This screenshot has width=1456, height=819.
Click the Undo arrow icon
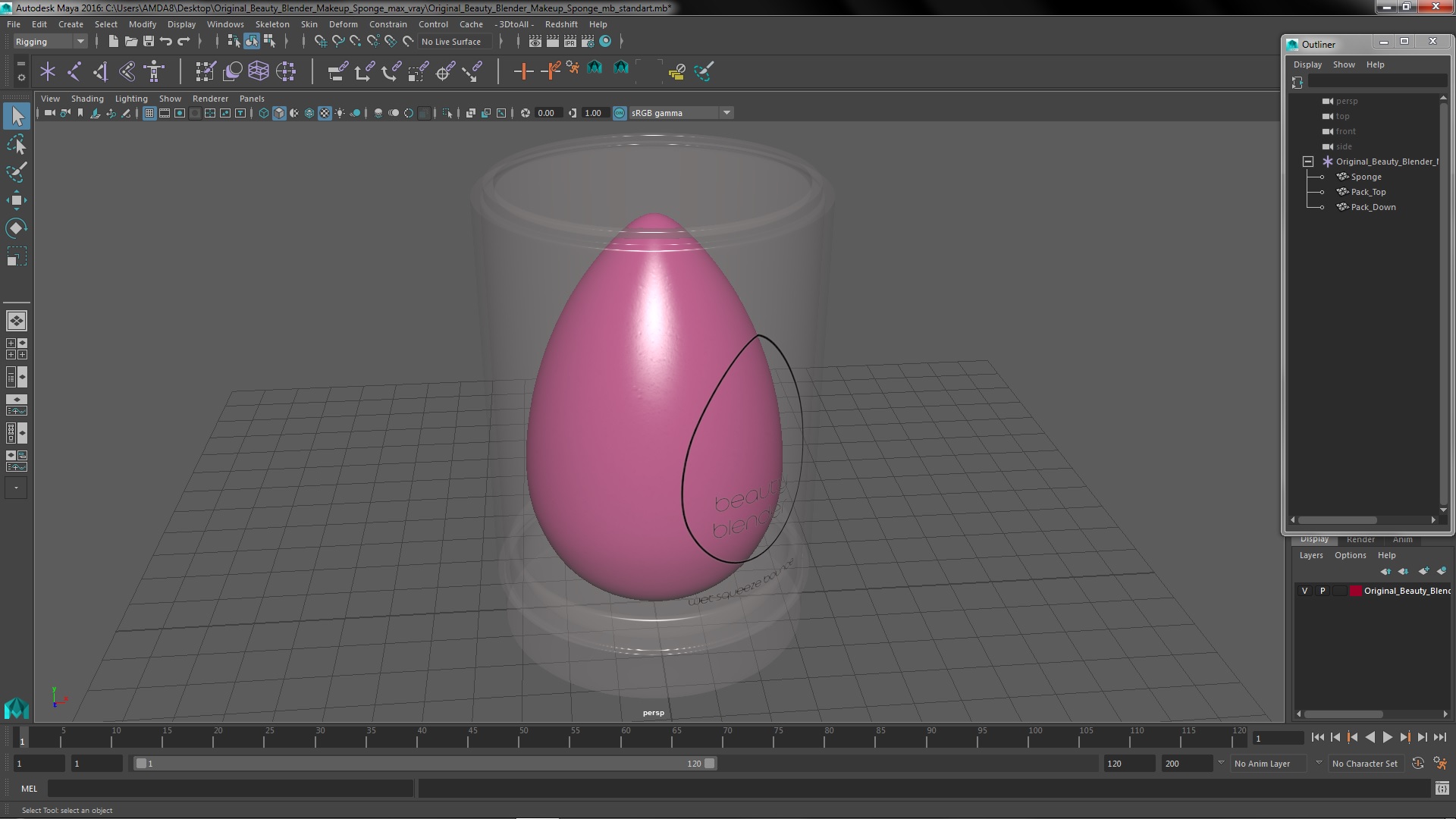[x=166, y=42]
